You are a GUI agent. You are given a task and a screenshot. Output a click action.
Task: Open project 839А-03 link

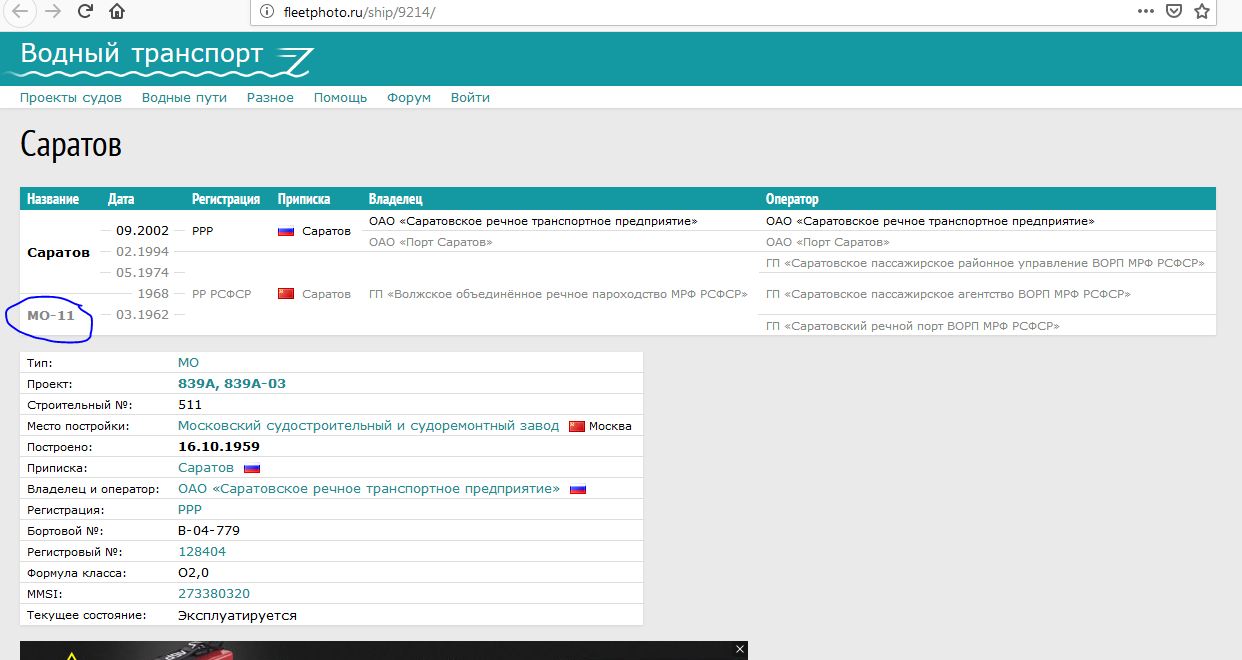click(x=255, y=384)
